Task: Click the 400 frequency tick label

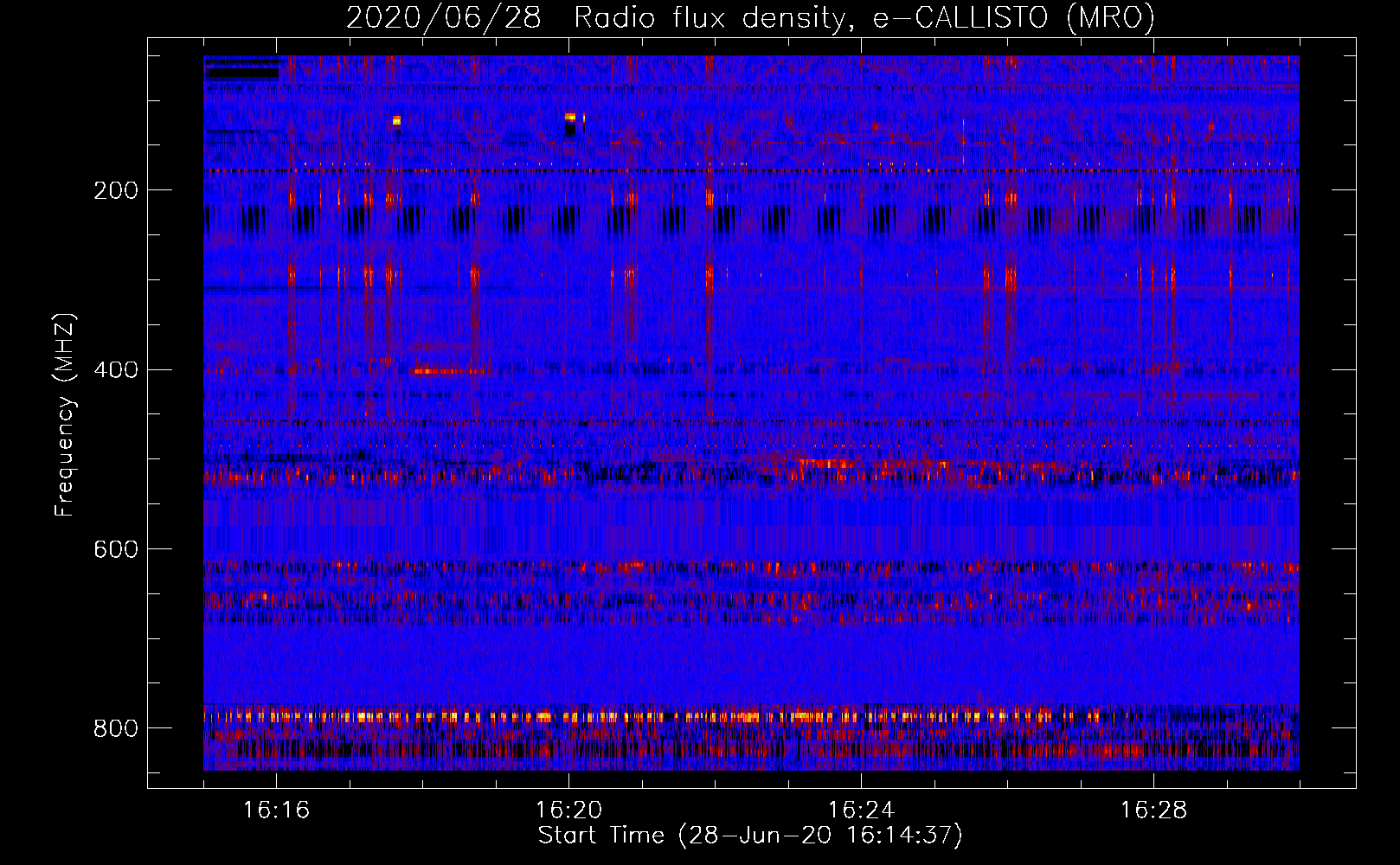Action: (116, 370)
